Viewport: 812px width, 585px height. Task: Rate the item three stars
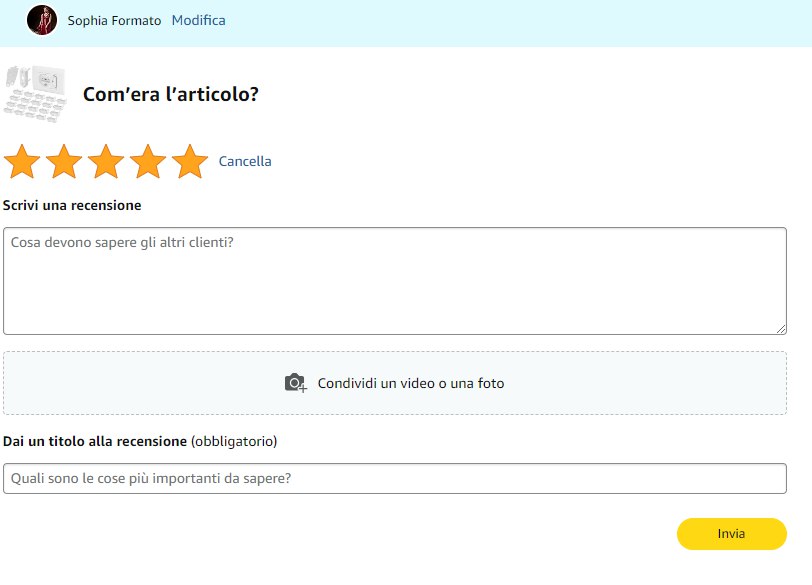[x=106, y=161]
